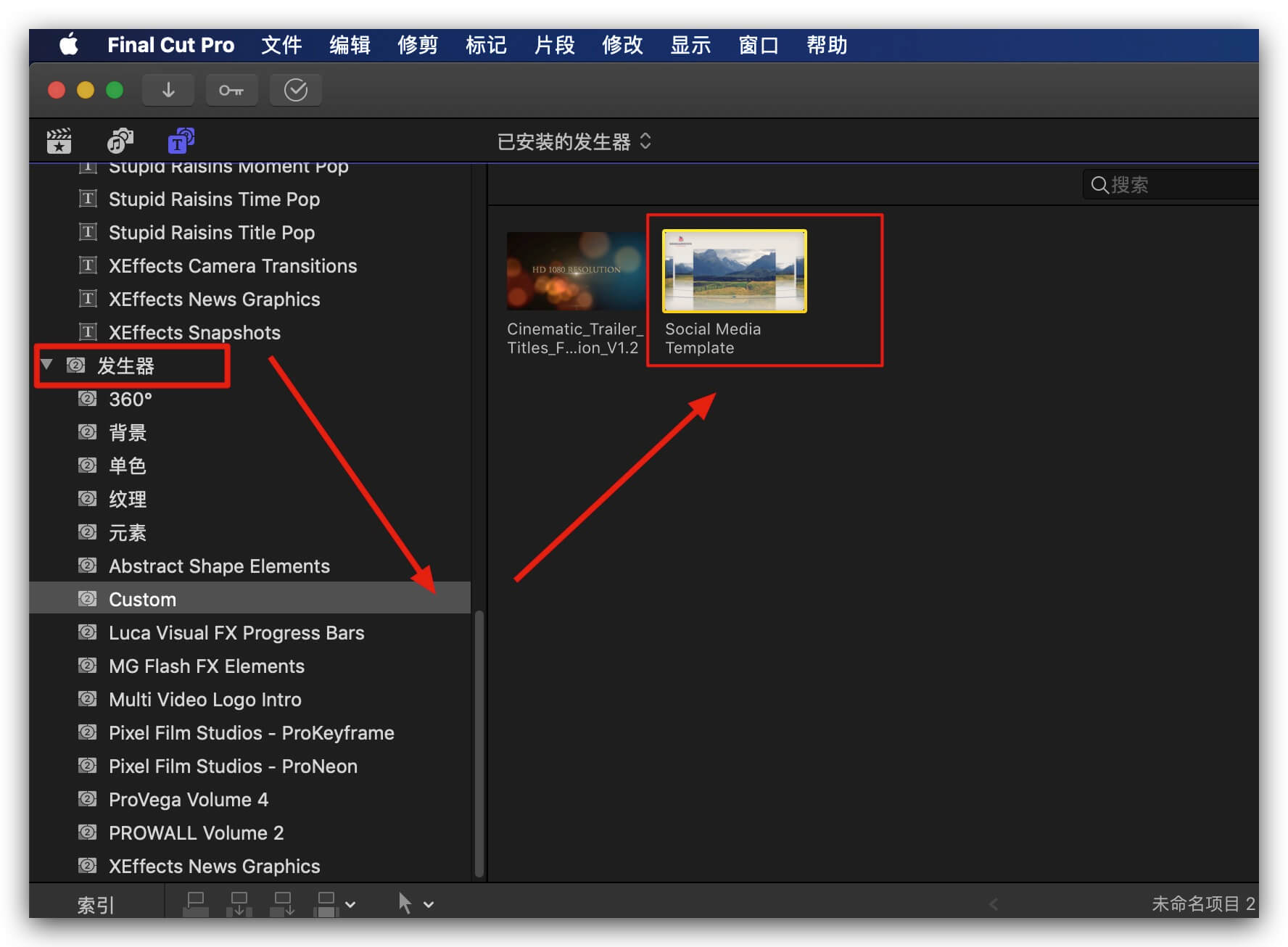This screenshot has height=947, width=1288.
Task: Select the 单色 generator category
Action: 250,466
